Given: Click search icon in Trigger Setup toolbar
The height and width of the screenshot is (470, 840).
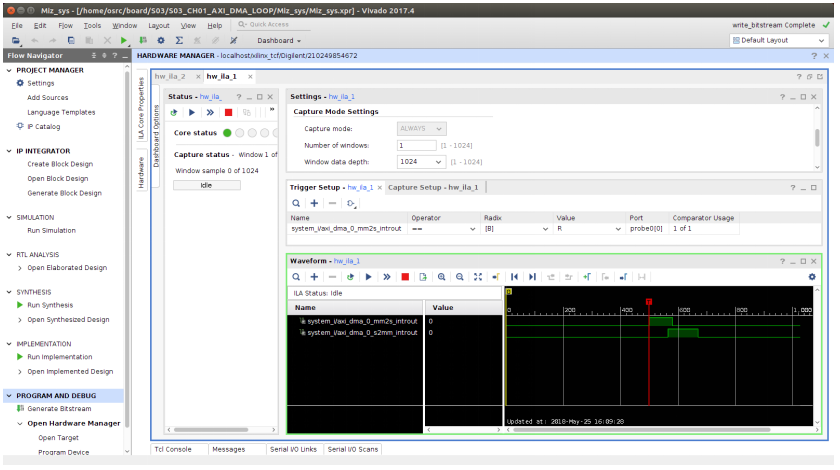Looking at the screenshot, I should coord(296,203).
